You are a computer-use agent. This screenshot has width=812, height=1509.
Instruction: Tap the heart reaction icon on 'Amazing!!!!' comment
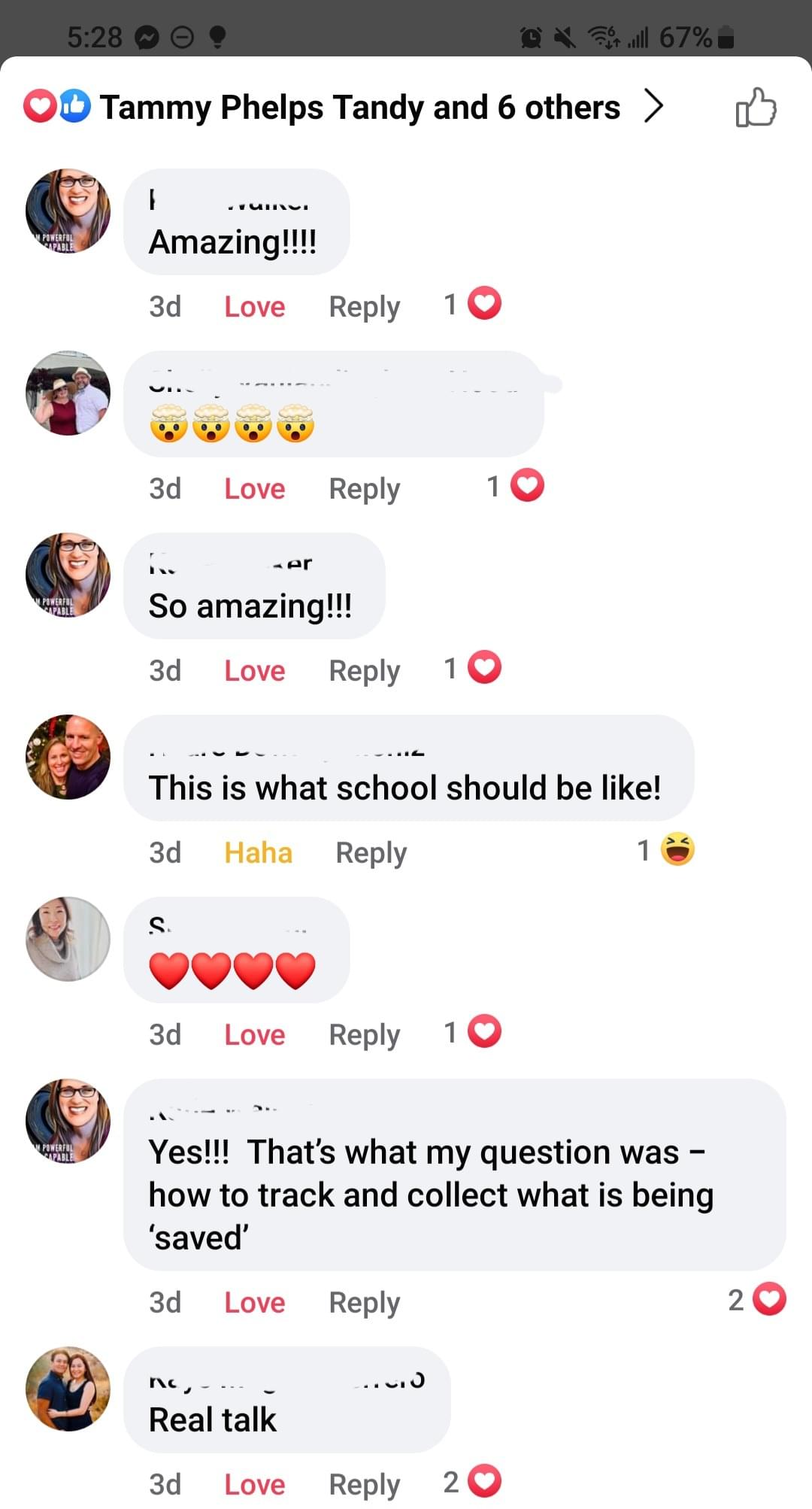tap(484, 304)
